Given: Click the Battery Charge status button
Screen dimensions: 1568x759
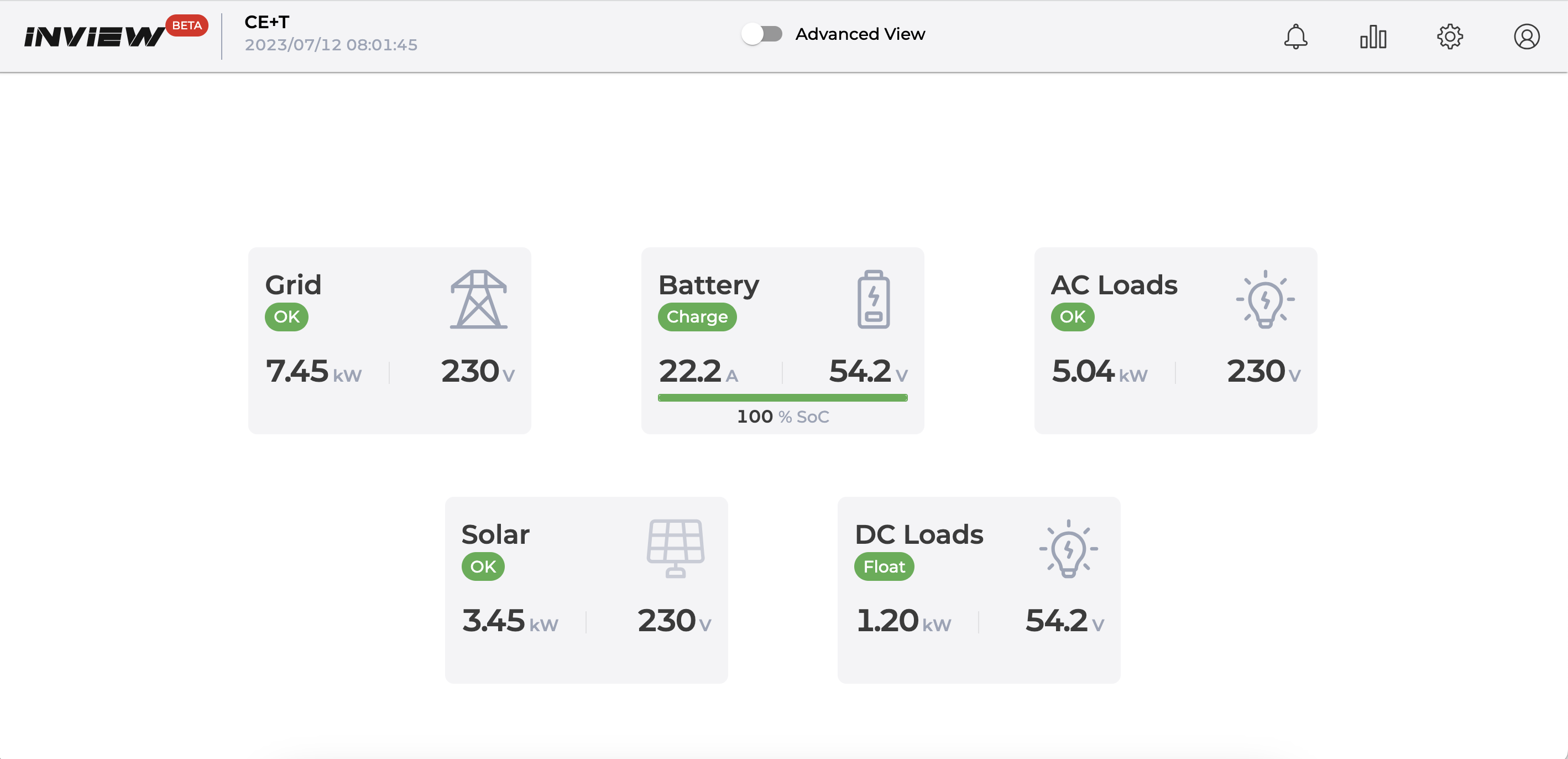Looking at the screenshot, I should (697, 316).
